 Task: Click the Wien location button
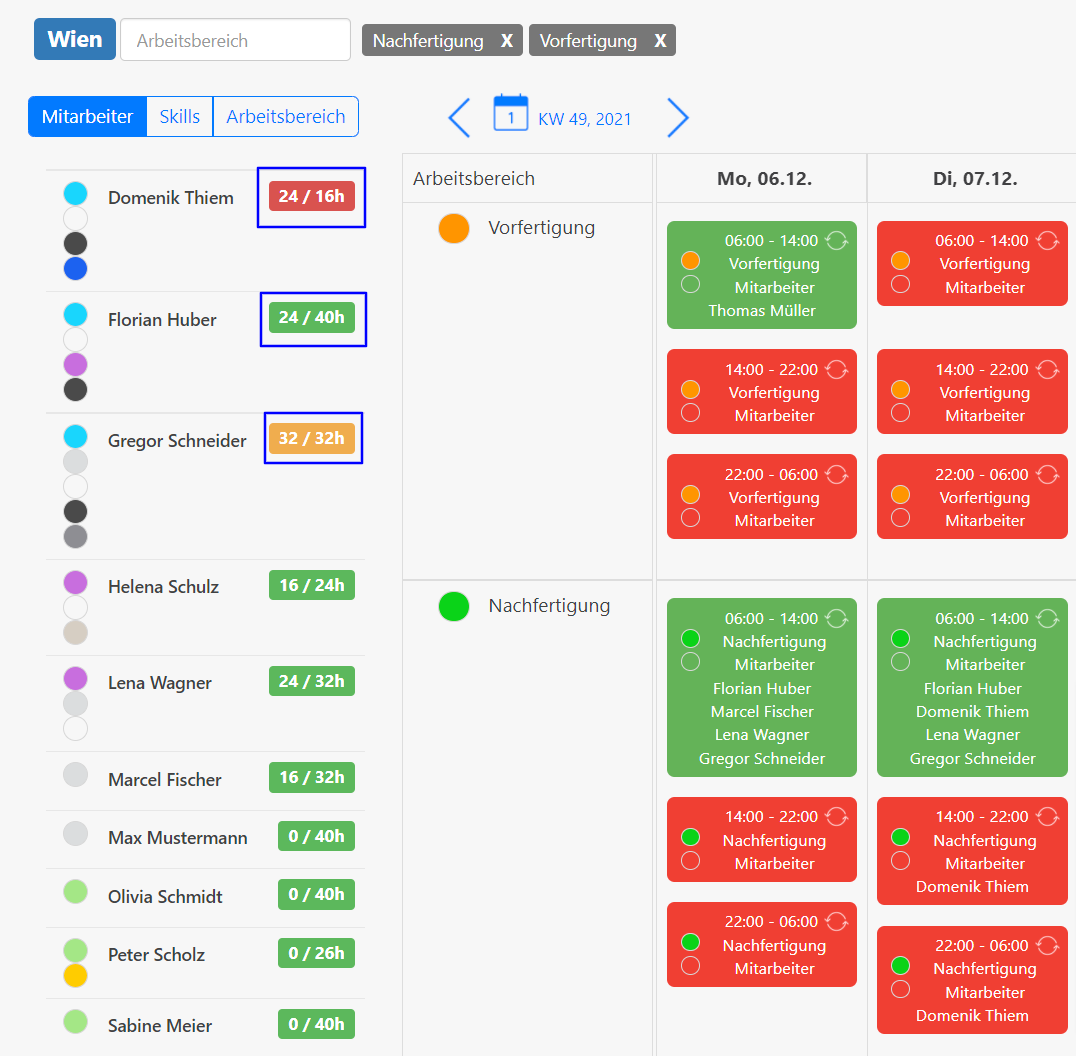tap(75, 40)
